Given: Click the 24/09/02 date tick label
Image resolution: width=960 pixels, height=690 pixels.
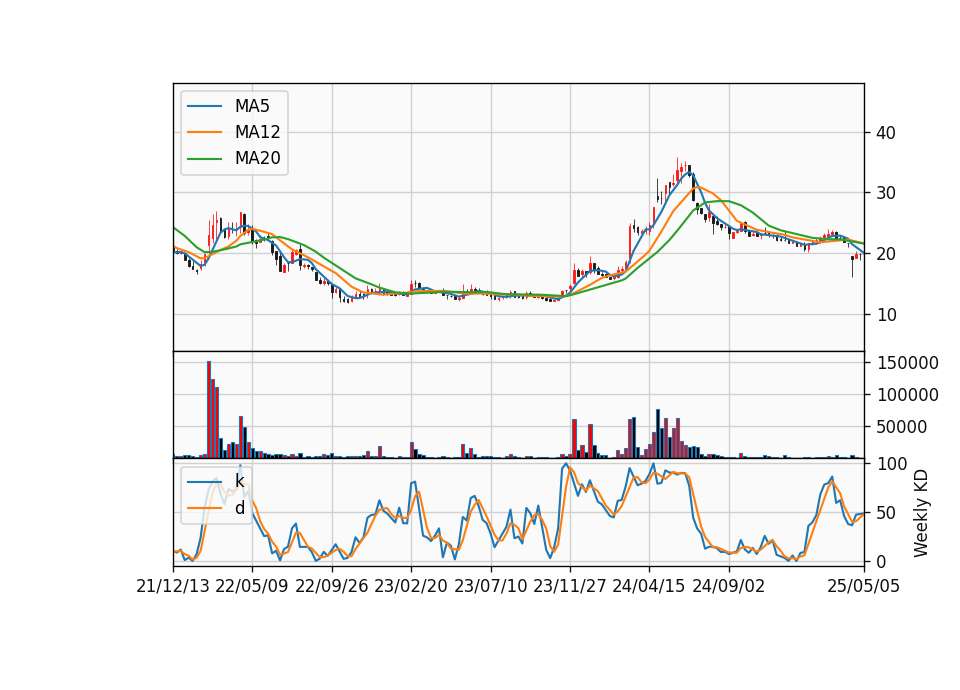Looking at the screenshot, I should [729, 586].
